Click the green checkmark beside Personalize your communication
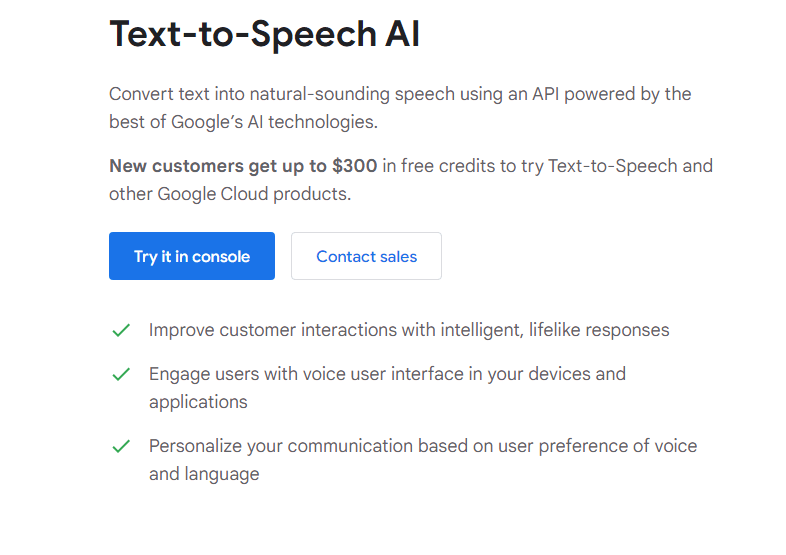This screenshot has height=555, width=786. click(121, 446)
